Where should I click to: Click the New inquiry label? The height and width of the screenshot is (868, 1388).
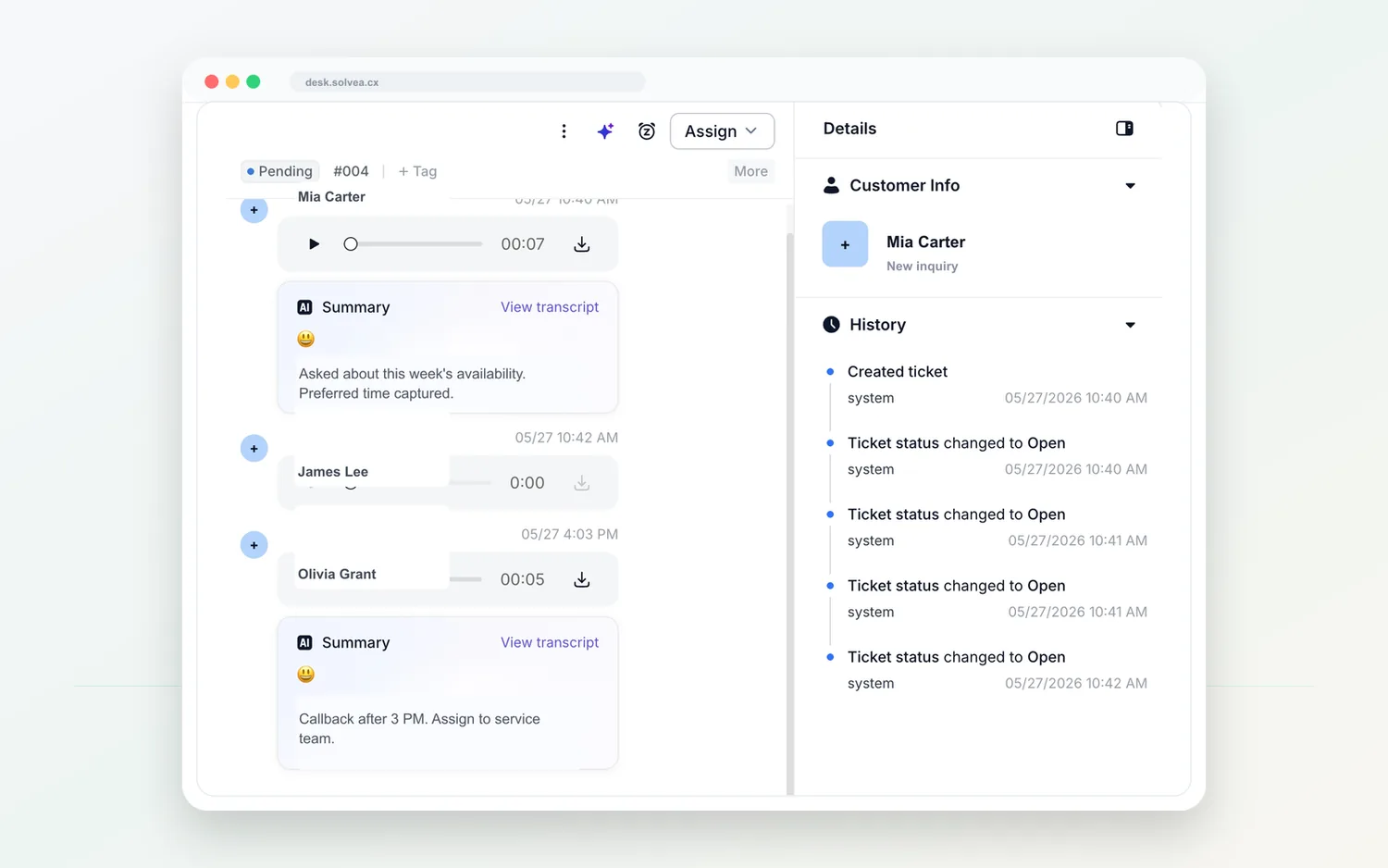[923, 267]
